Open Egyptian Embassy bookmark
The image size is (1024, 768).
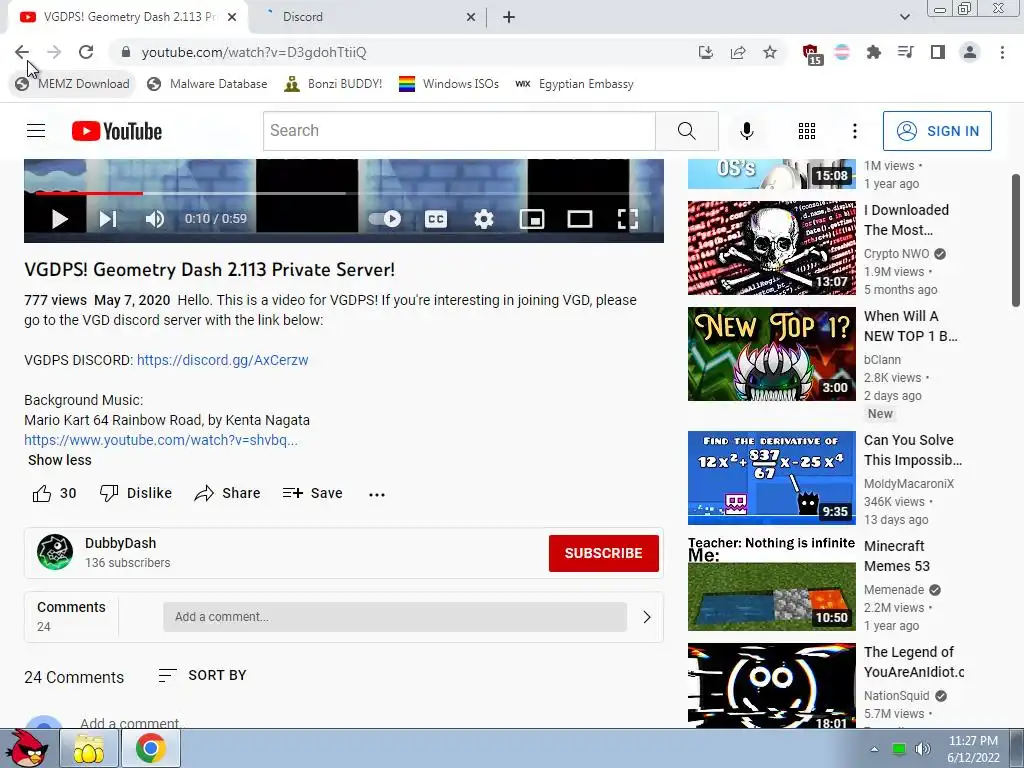(574, 84)
